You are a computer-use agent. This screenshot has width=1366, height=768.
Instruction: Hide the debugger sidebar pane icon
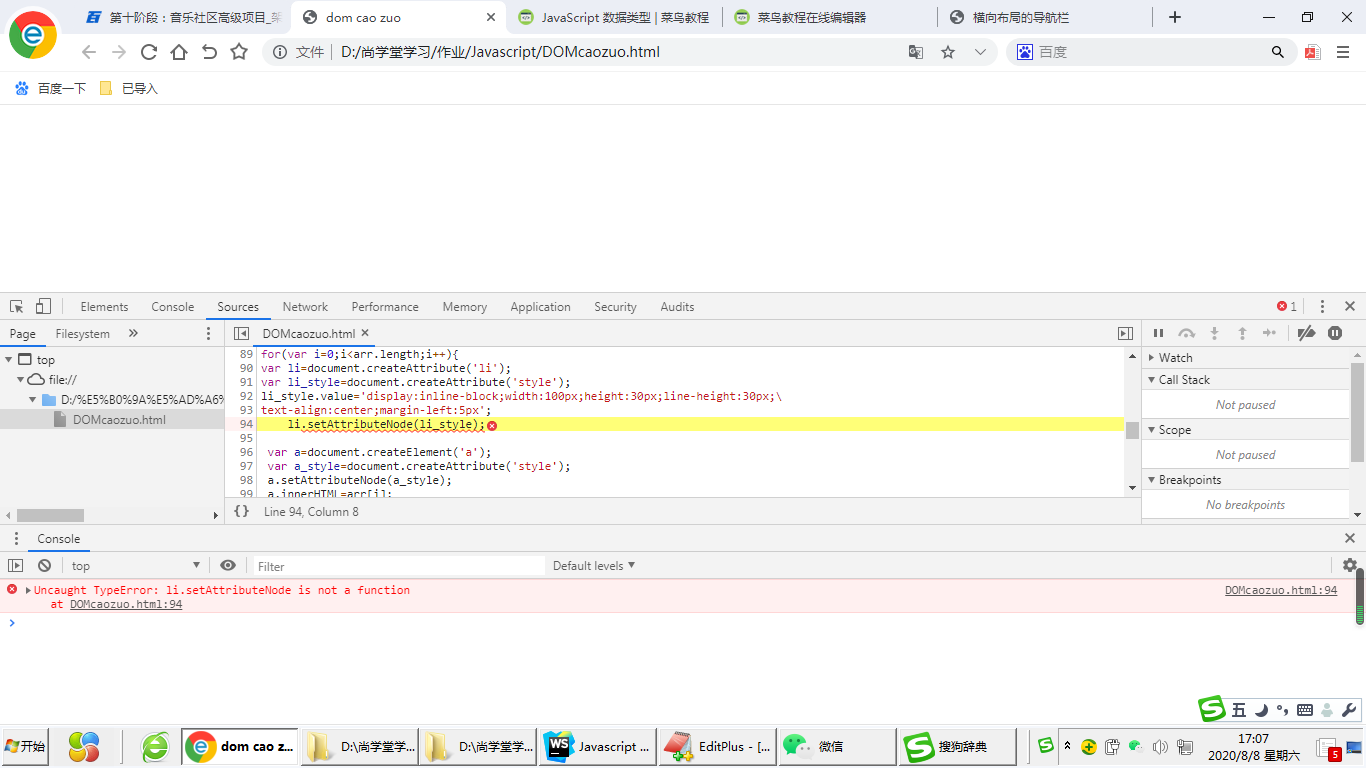tap(1125, 333)
